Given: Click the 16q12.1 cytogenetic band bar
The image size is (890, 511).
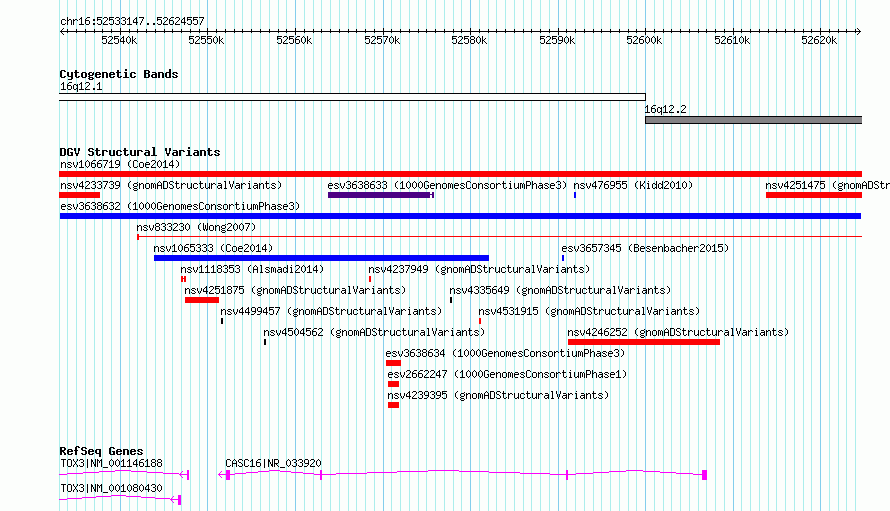Looking at the screenshot, I should pyautogui.click(x=352, y=97).
